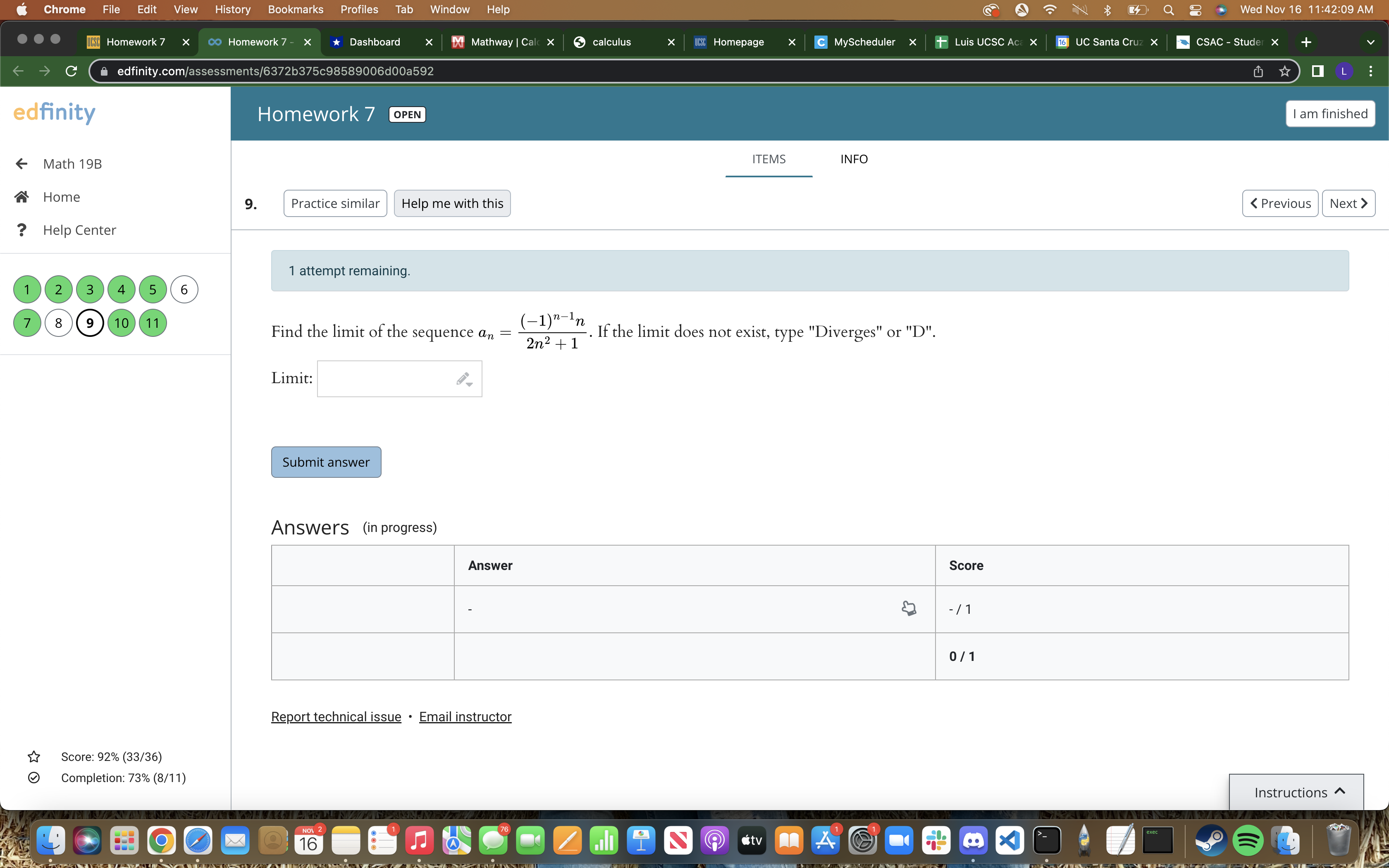Viewport: 1389px width, 868px height.
Task: Click the hand icon in Answers table
Action: click(x=909, y=608)
